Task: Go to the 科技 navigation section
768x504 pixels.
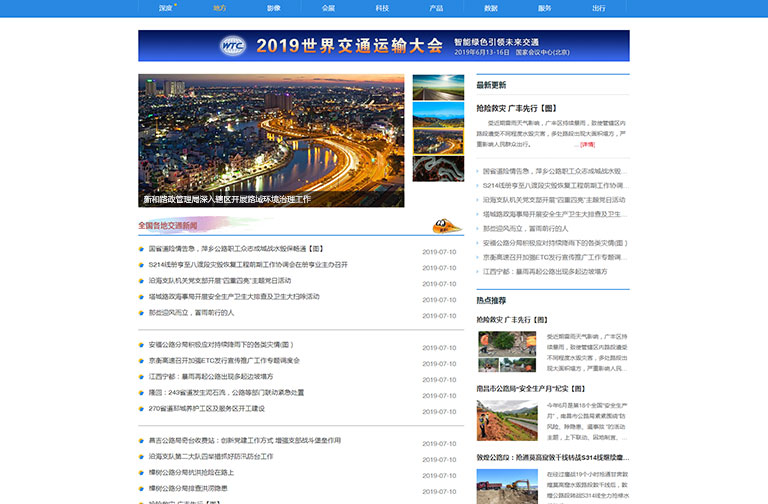Action: coord(382,8)
